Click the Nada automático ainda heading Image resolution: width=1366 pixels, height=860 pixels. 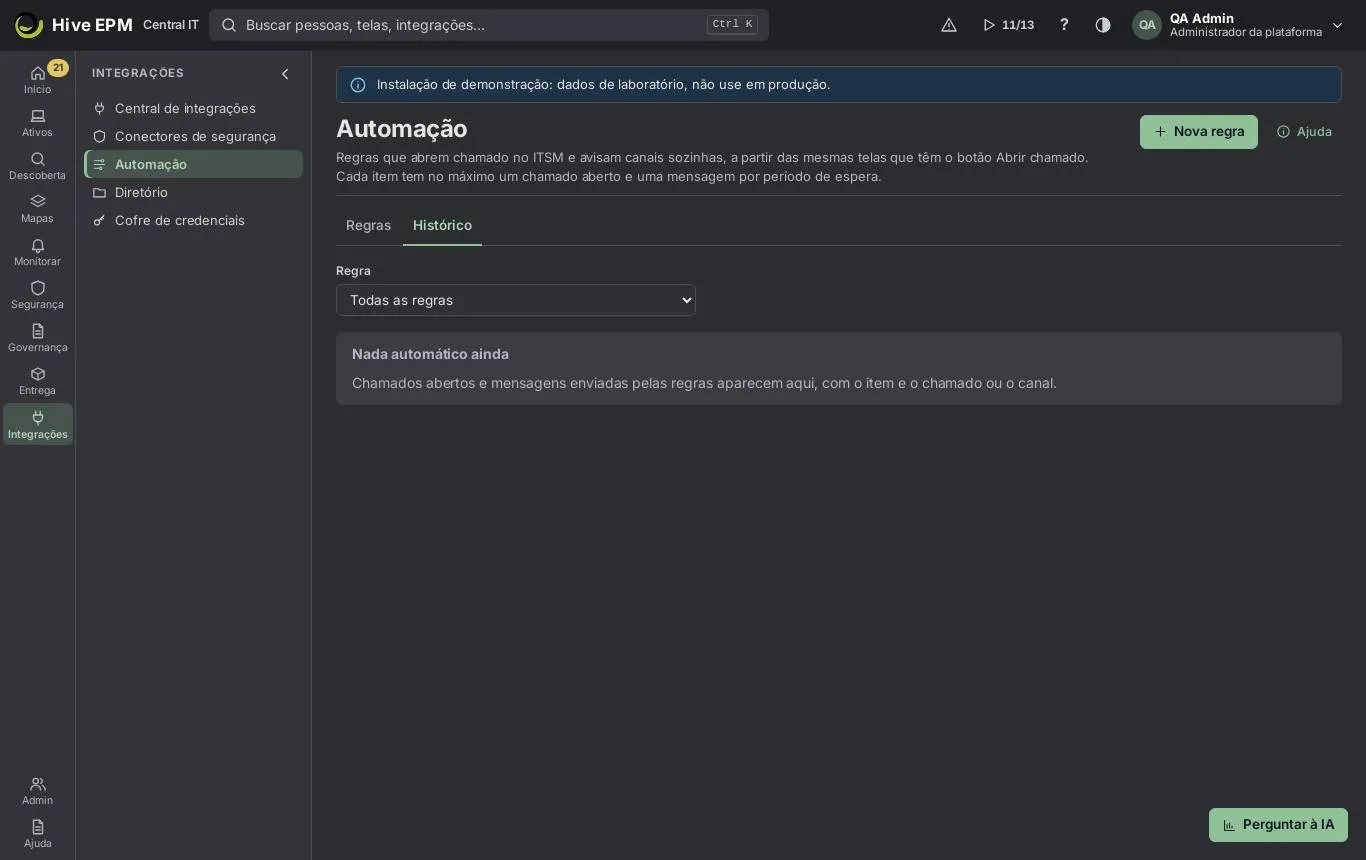430,354
